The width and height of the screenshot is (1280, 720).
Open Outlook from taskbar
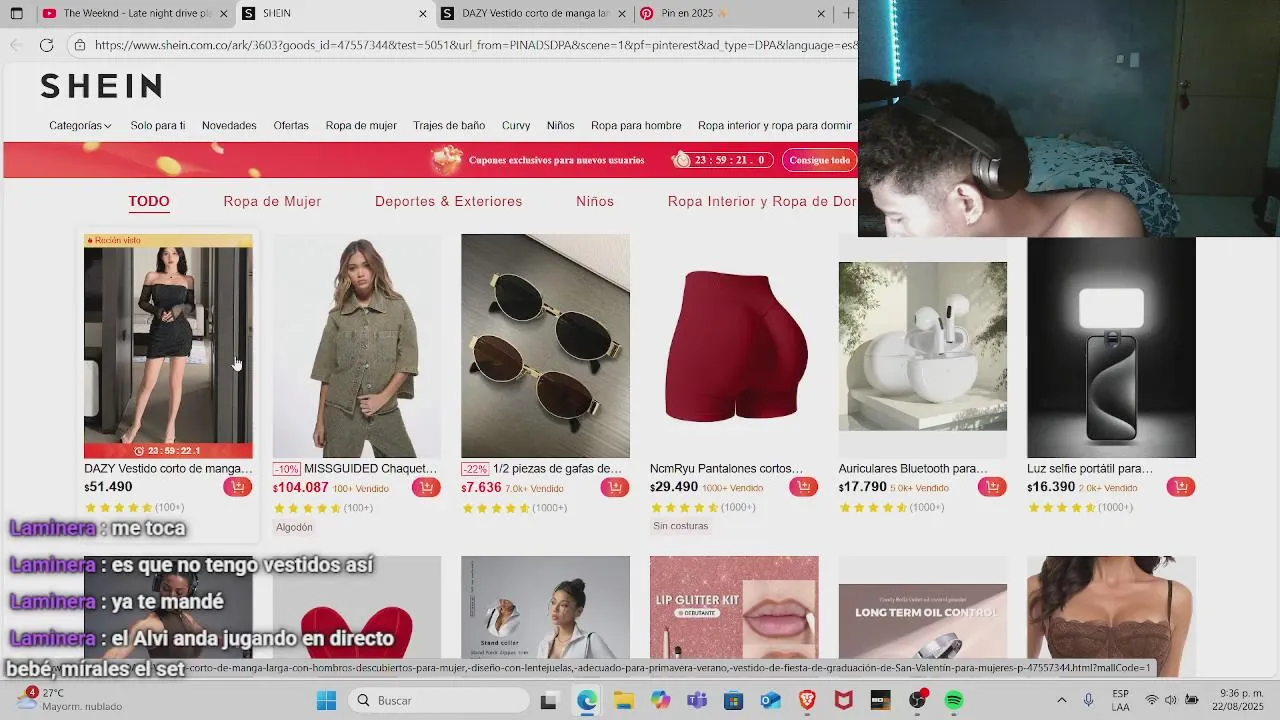coord(770,700)
